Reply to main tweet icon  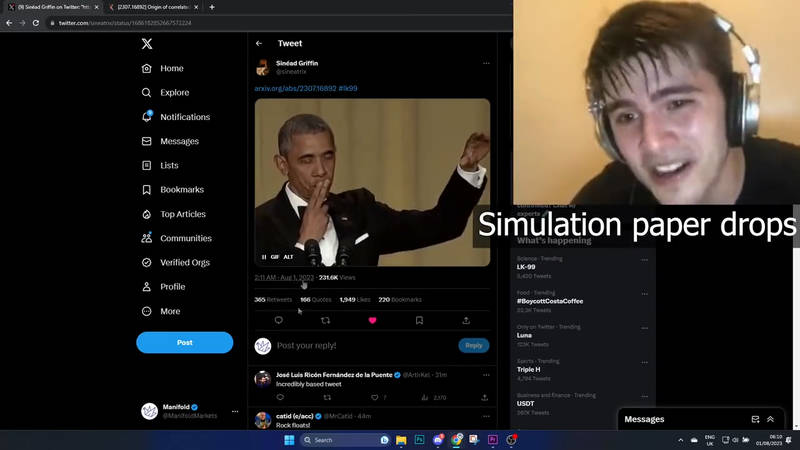(x=279, y=320)
